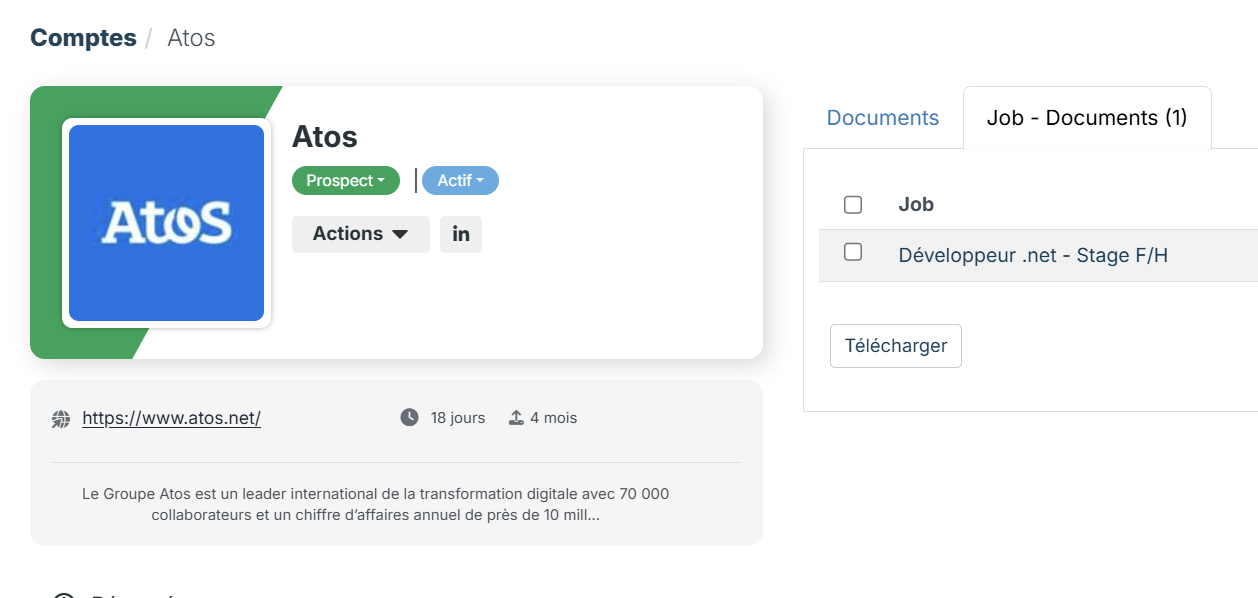This screenshot has width=1258, height=598.
Task: Click the globe icon beside the website URL
Action: tap(61, 419)
